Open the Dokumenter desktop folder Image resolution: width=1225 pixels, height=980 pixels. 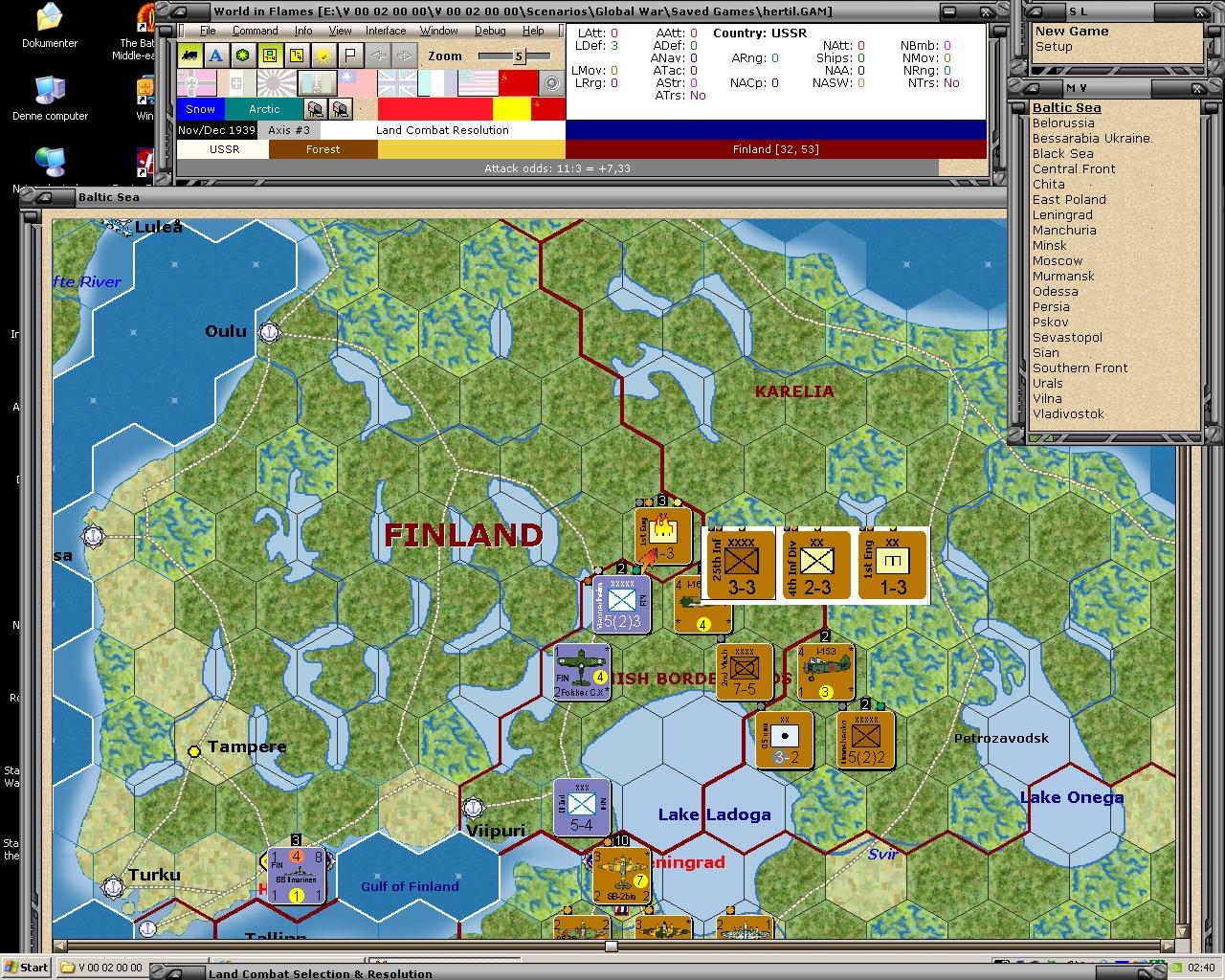pyautogui.click(x=50, y=26)
